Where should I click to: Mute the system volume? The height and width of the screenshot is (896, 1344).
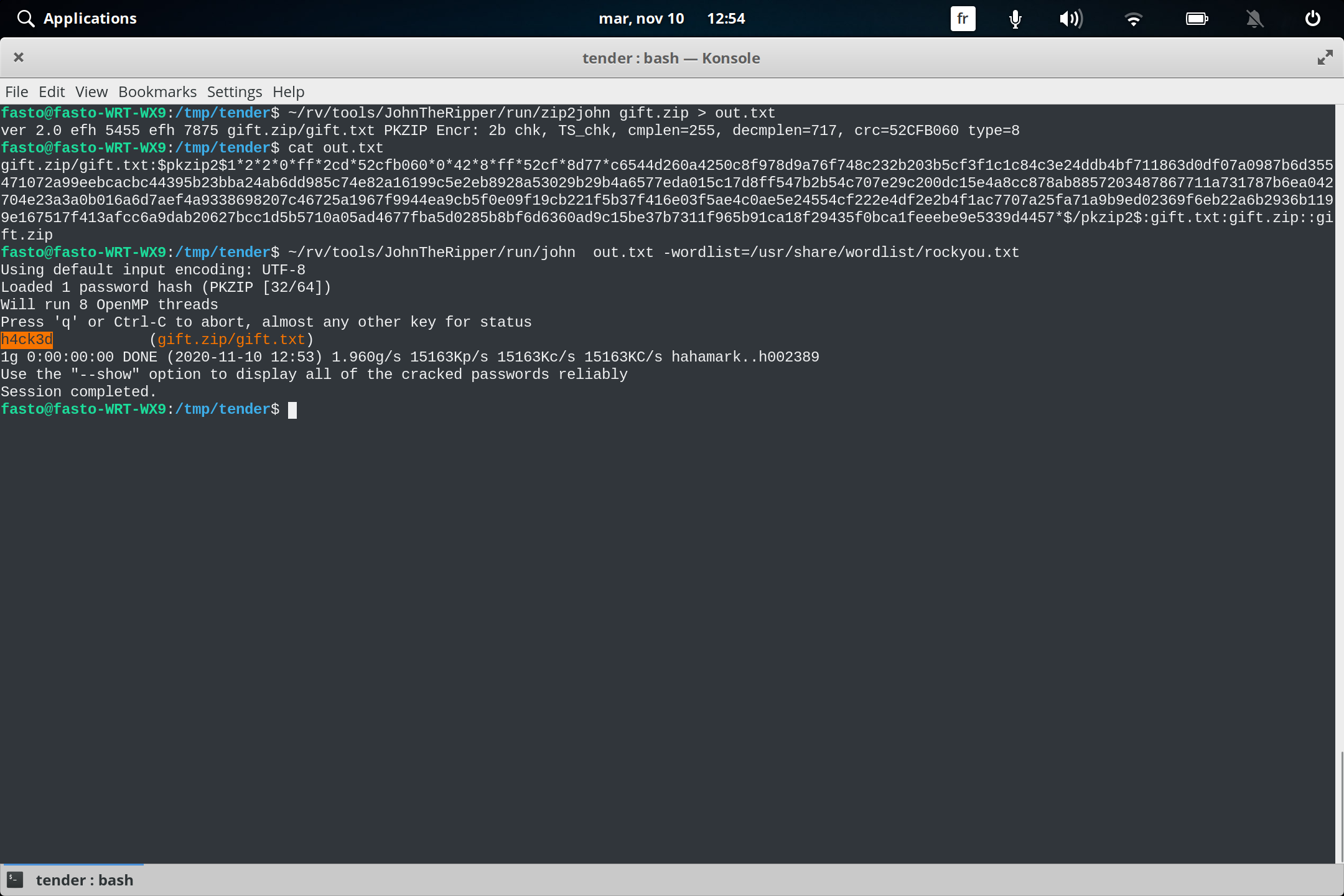coord(1071,19)
